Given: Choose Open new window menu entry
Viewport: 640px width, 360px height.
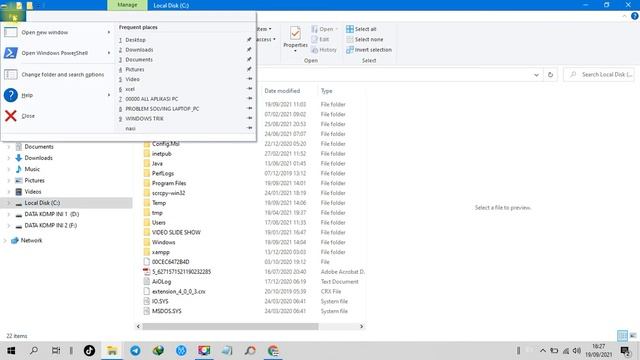Looking at the screenshot, I should [x=56, y=32].
